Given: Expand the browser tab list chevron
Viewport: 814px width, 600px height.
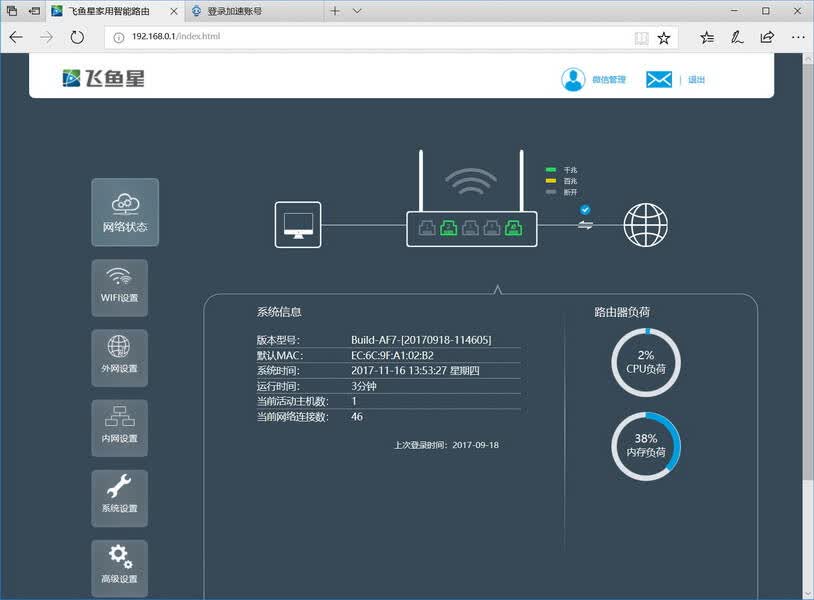Looking at the screenshot, I should (357, 11).
